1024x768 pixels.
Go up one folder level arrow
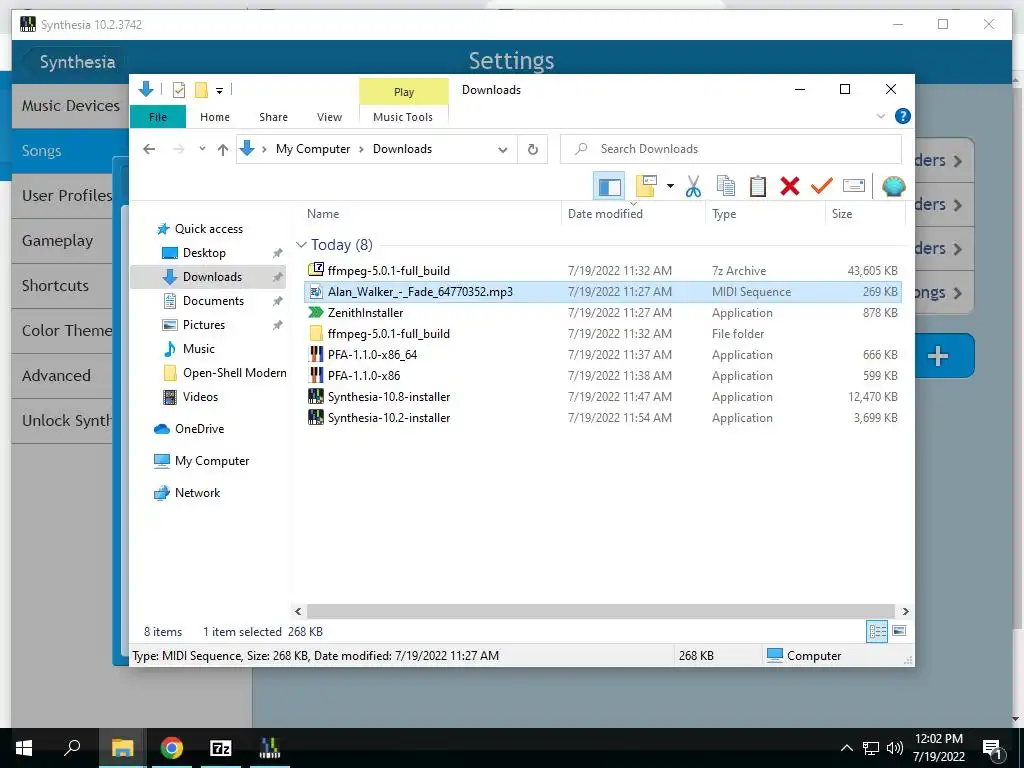[223, 150]
